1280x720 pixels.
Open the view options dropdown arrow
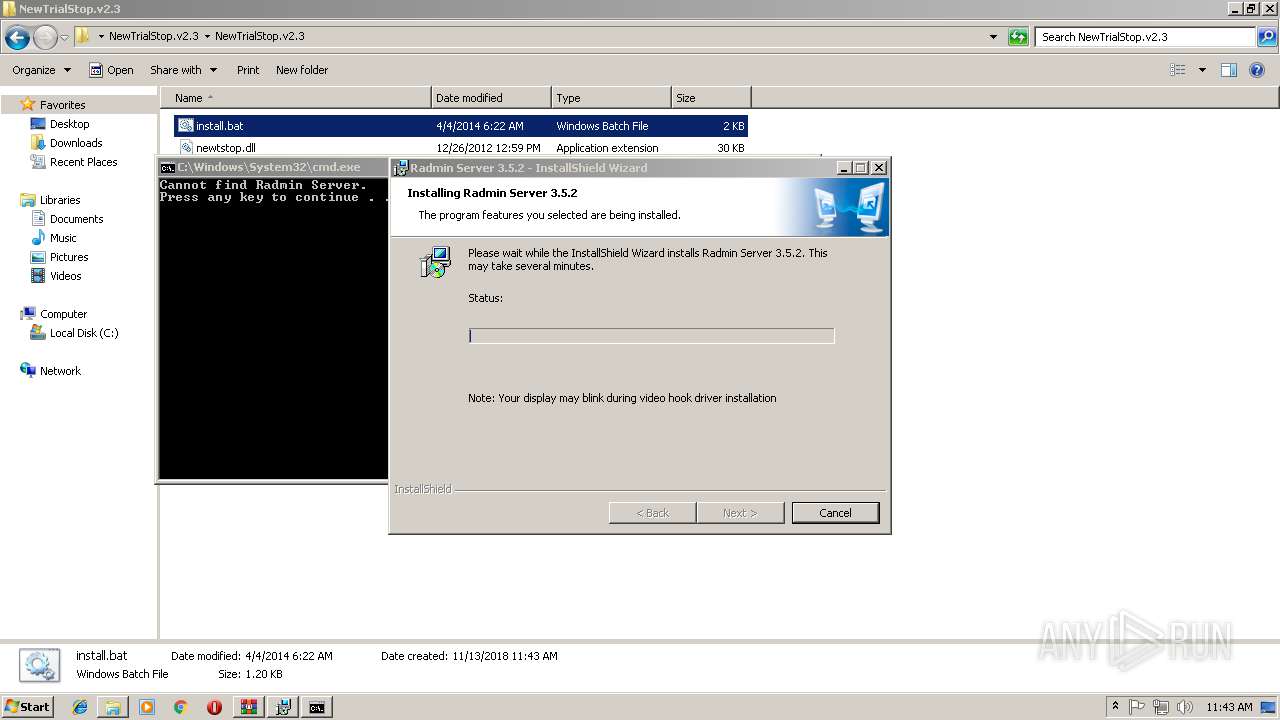tap(1202, 70)
